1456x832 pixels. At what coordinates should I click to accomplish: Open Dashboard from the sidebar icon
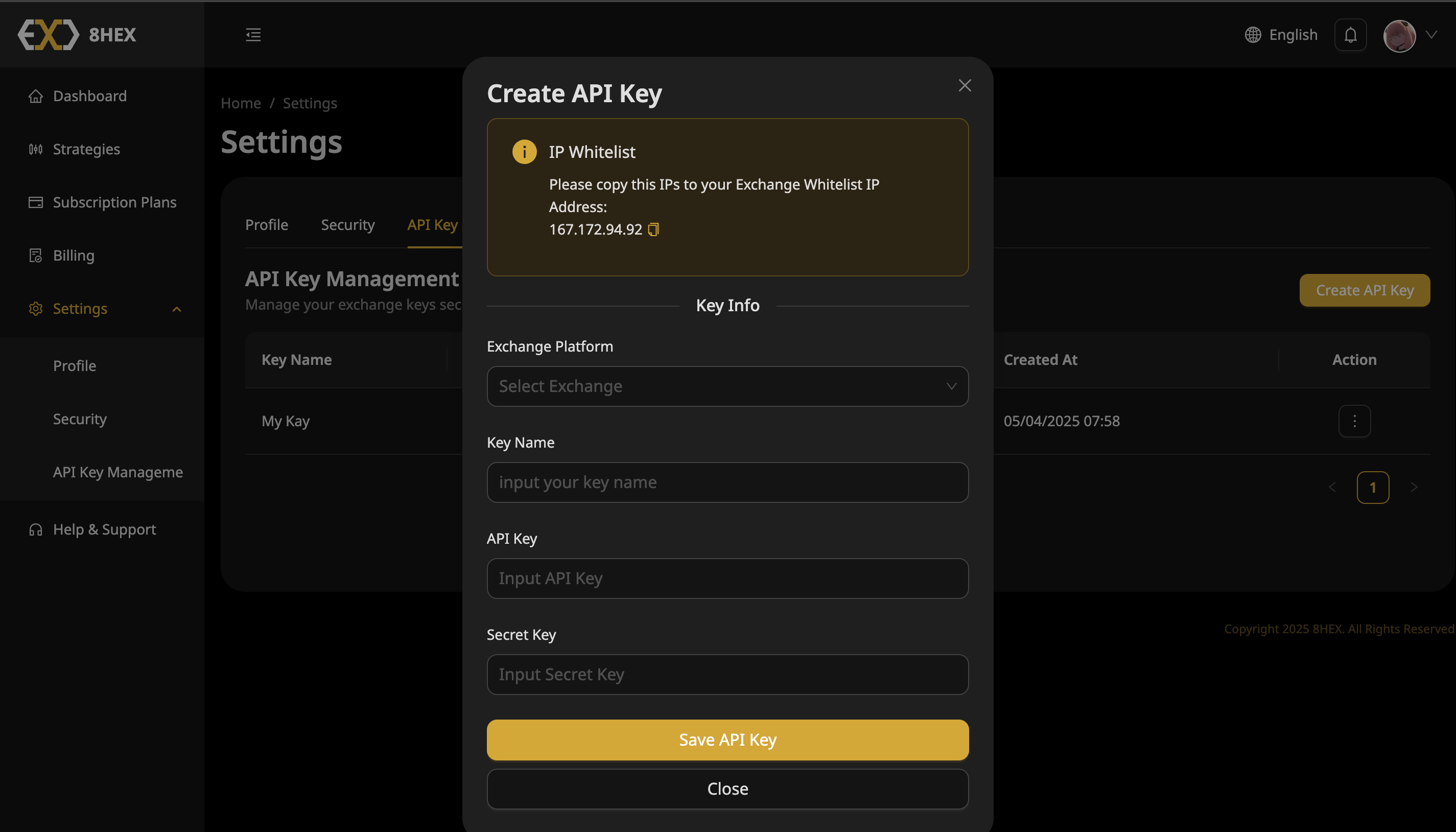[x=35, y=96]
